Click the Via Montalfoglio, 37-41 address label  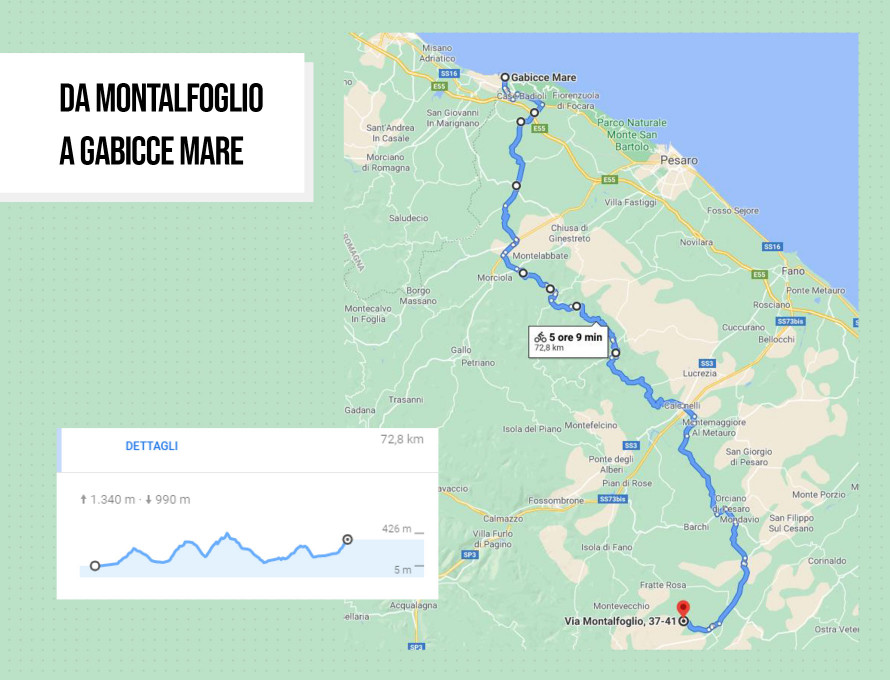point(620,621)
